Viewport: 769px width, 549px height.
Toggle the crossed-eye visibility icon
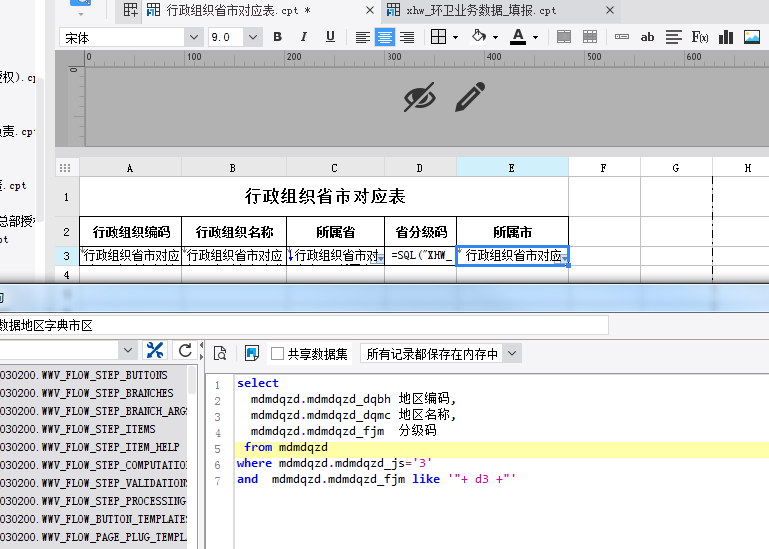tap(420, 97)
